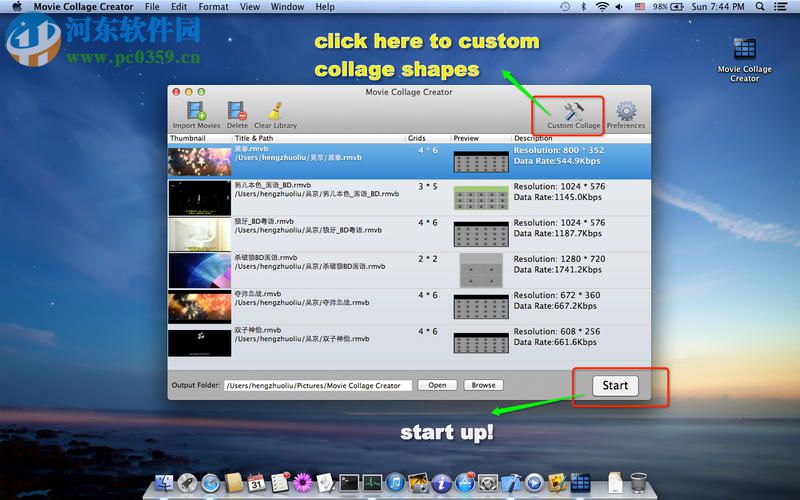Click Movie Collage Creator dock icon
The image size is (800, 500).
tap(580, 482)
